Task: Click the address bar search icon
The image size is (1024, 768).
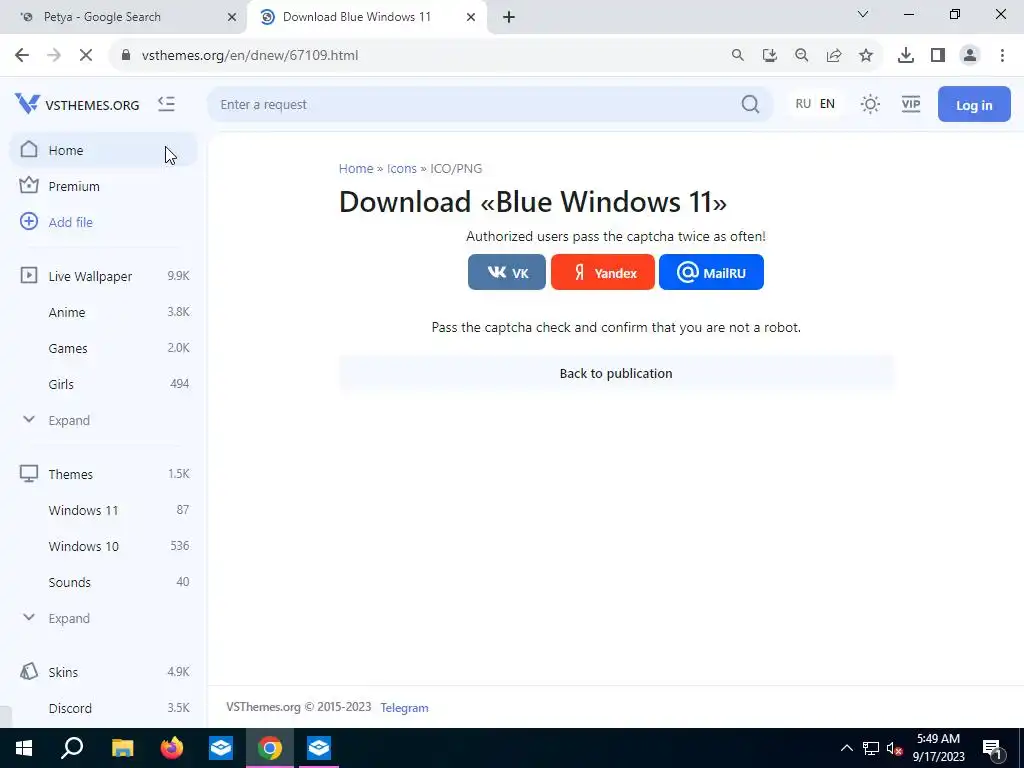Action: pos(737,56)
